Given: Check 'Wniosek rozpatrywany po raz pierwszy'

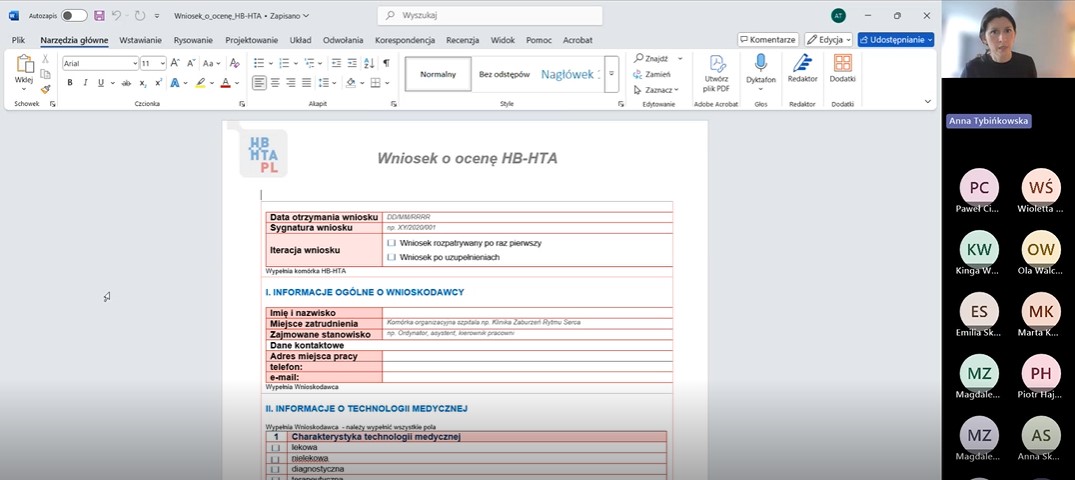Looking at the screenshot, I should click(x=391, y=243).
